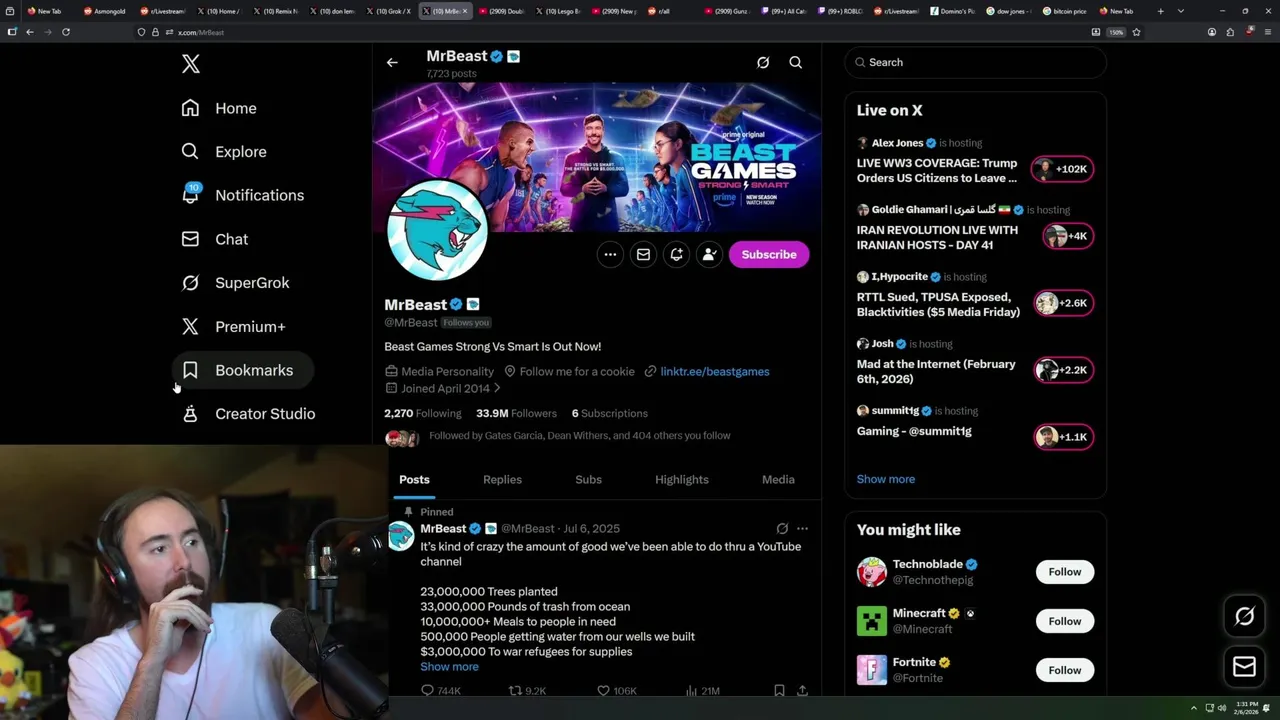Click the X logo in the sidebar
This screenshot has width=1280, height=720.
coord(191,64)
